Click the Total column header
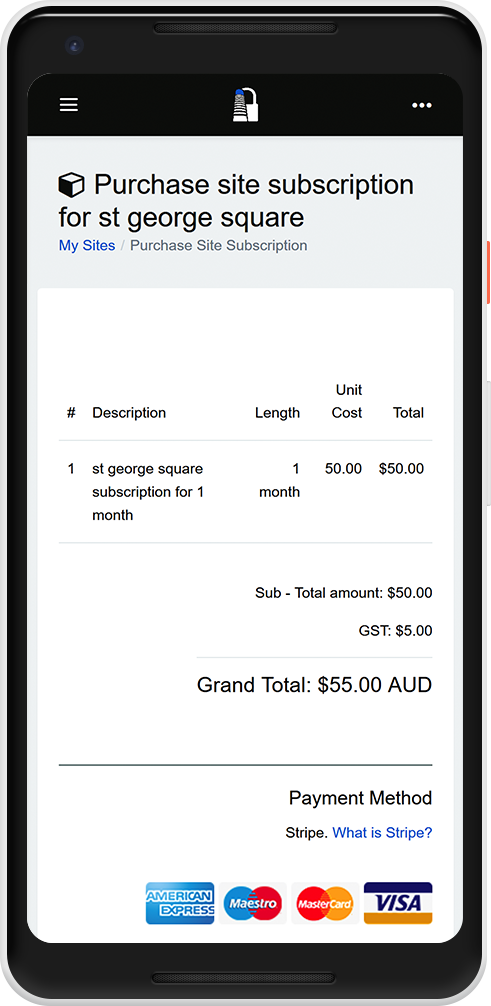 tap(409, 413)
